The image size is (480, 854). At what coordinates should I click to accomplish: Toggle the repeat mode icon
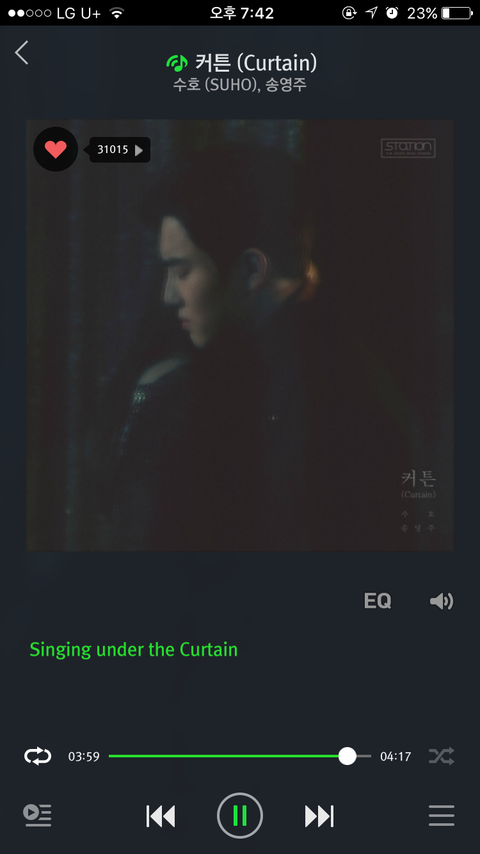tap(38, 756)
